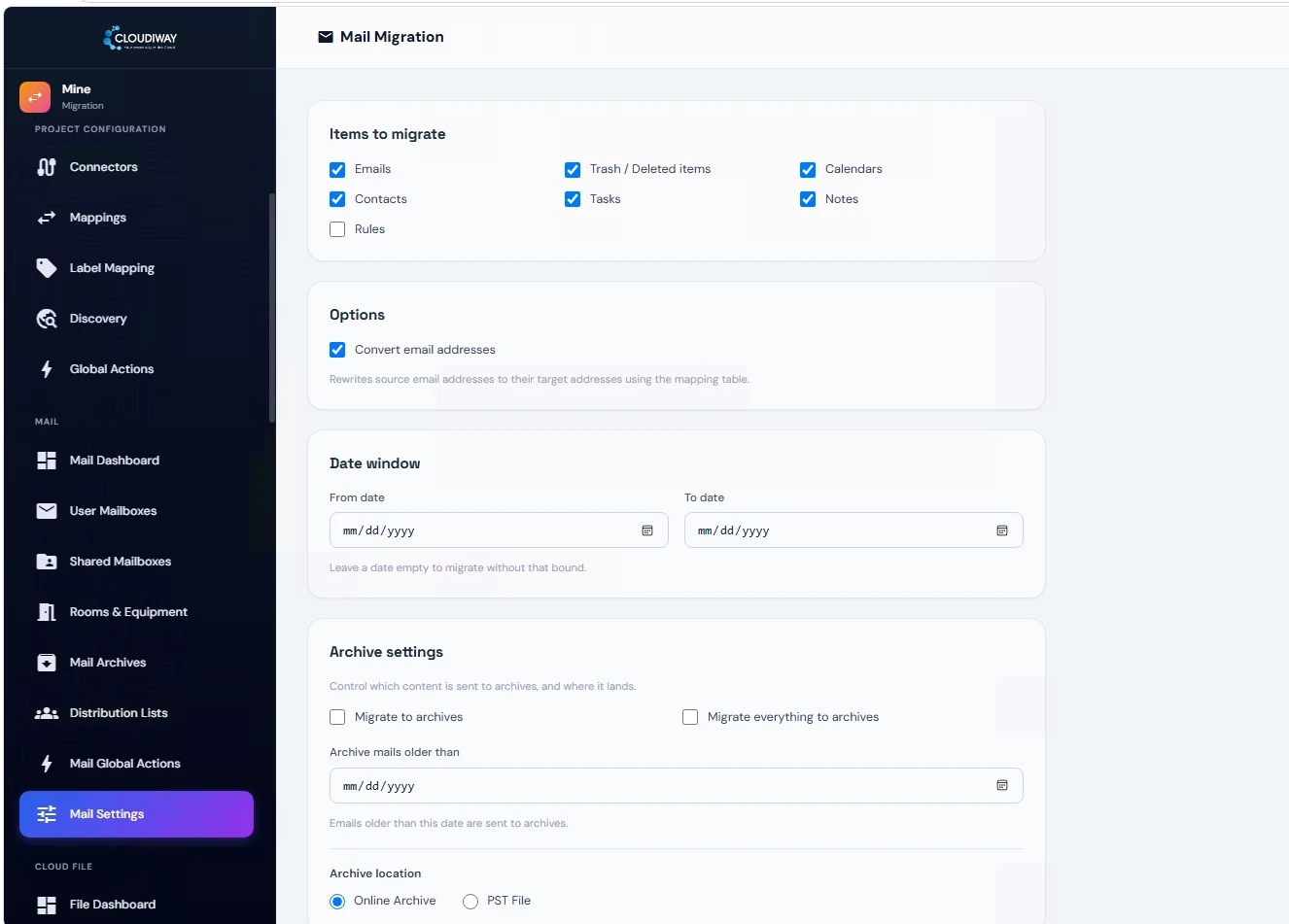
Task: Click the To date input field
Action: (x=854, y=530)
